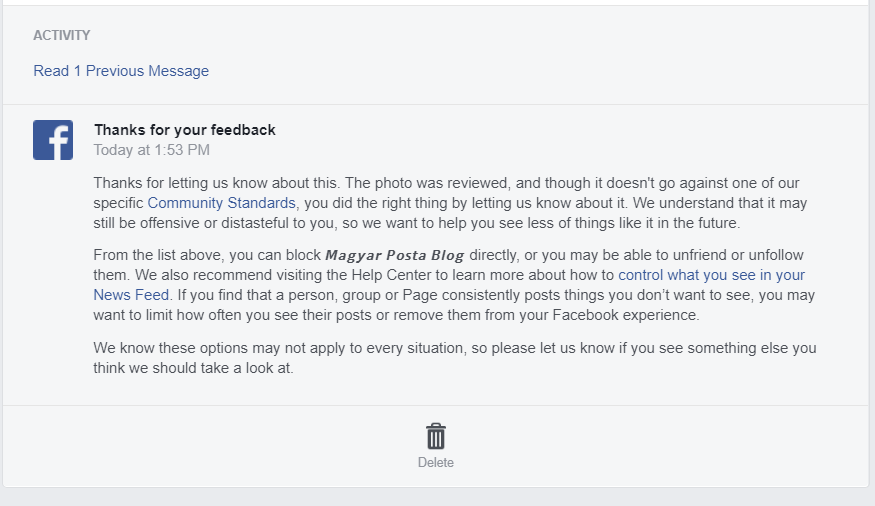Click the Facebook logo avatar icon
The width and height of the screenshot is (875, 506).
tap(53, 140)
